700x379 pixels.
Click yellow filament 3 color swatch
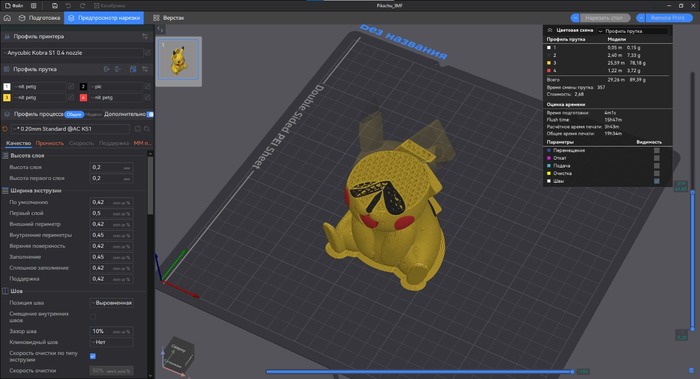pos(7,97)
